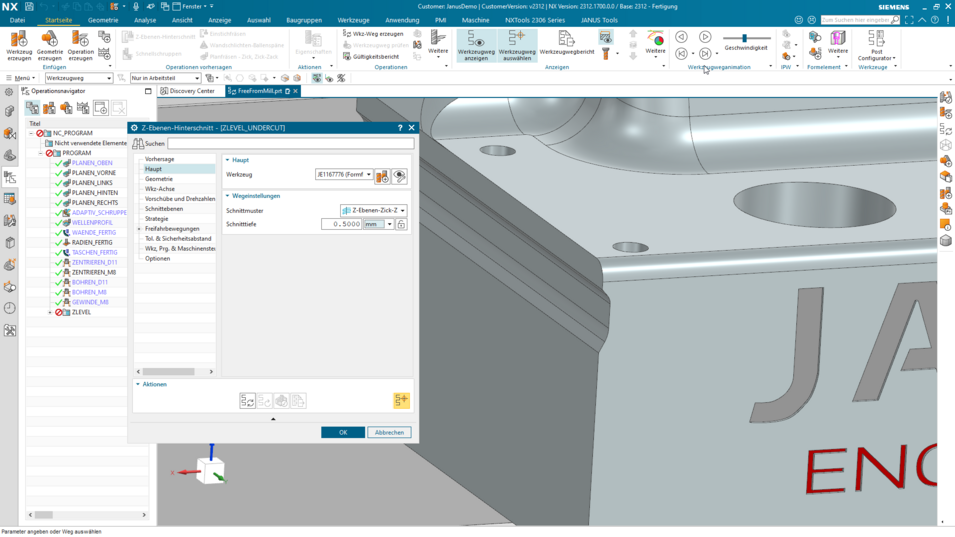Open the Menü button
Viewport: 955px width, 537px height.
click(19, 78)
